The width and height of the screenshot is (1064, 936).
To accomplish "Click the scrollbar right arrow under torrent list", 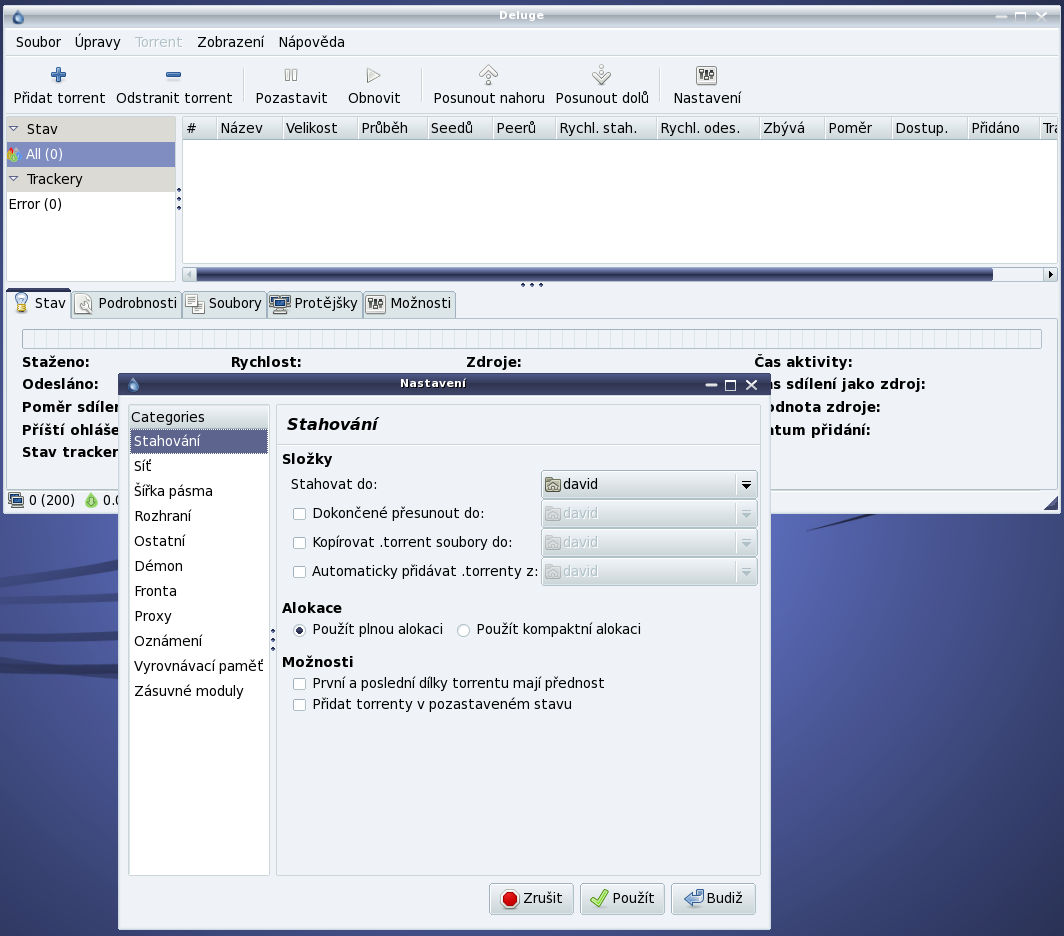I will (x=1050, y=275).
